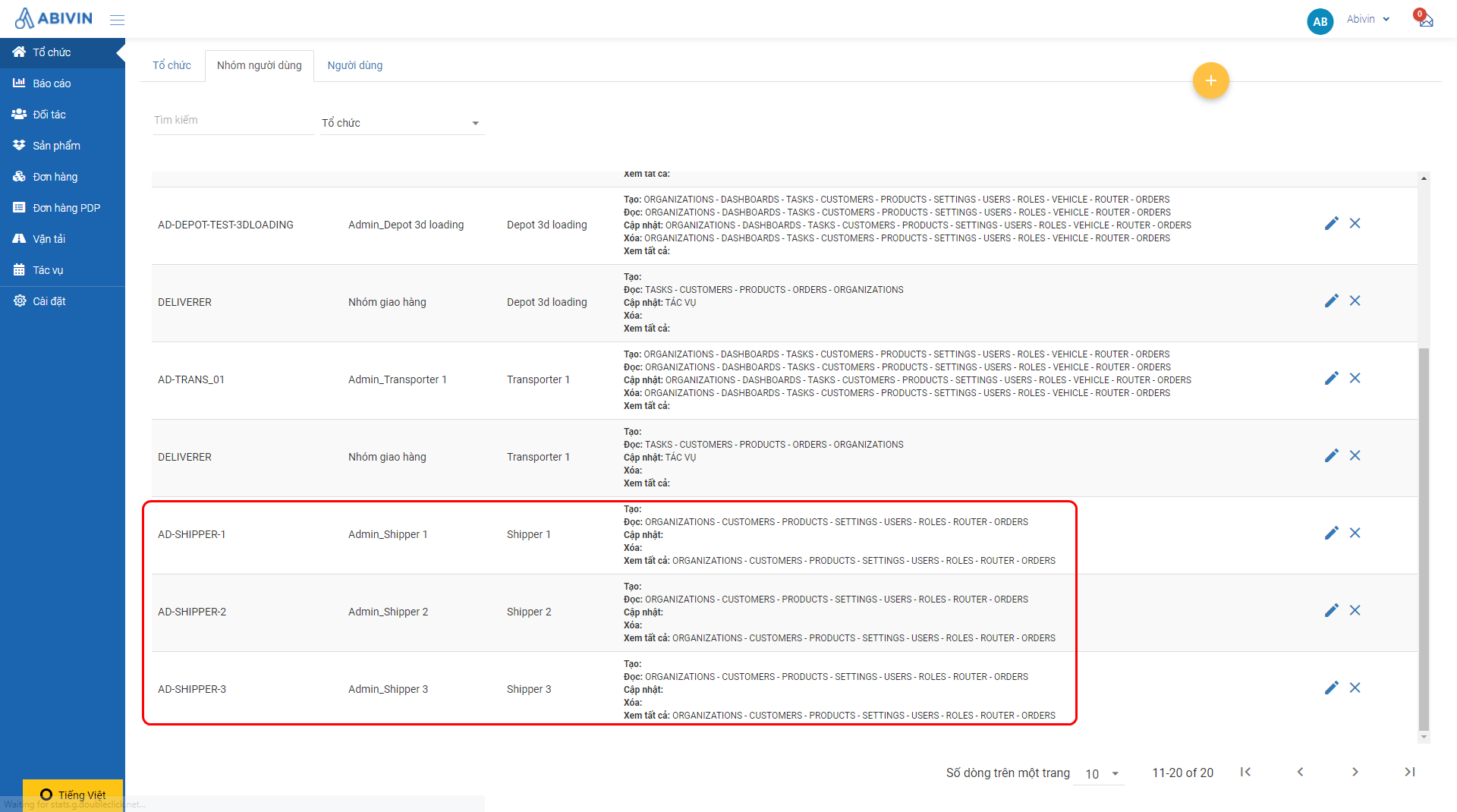Open Tổ chức in the sidebar
This screenshot has width=1457, height=812.
pos(62,52)
